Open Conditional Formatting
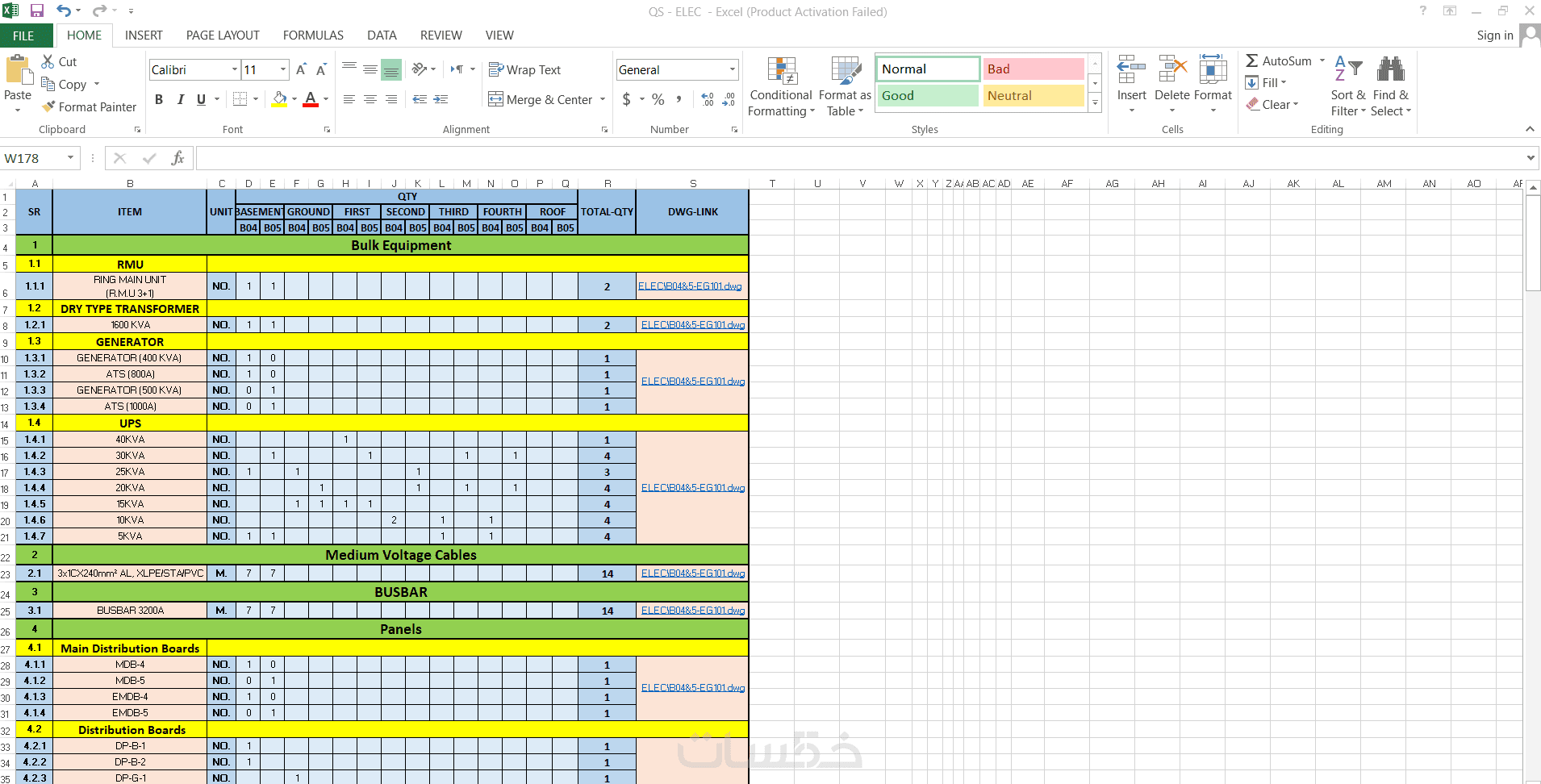Viewport: 1541px width, 784px height. point(780,86)
